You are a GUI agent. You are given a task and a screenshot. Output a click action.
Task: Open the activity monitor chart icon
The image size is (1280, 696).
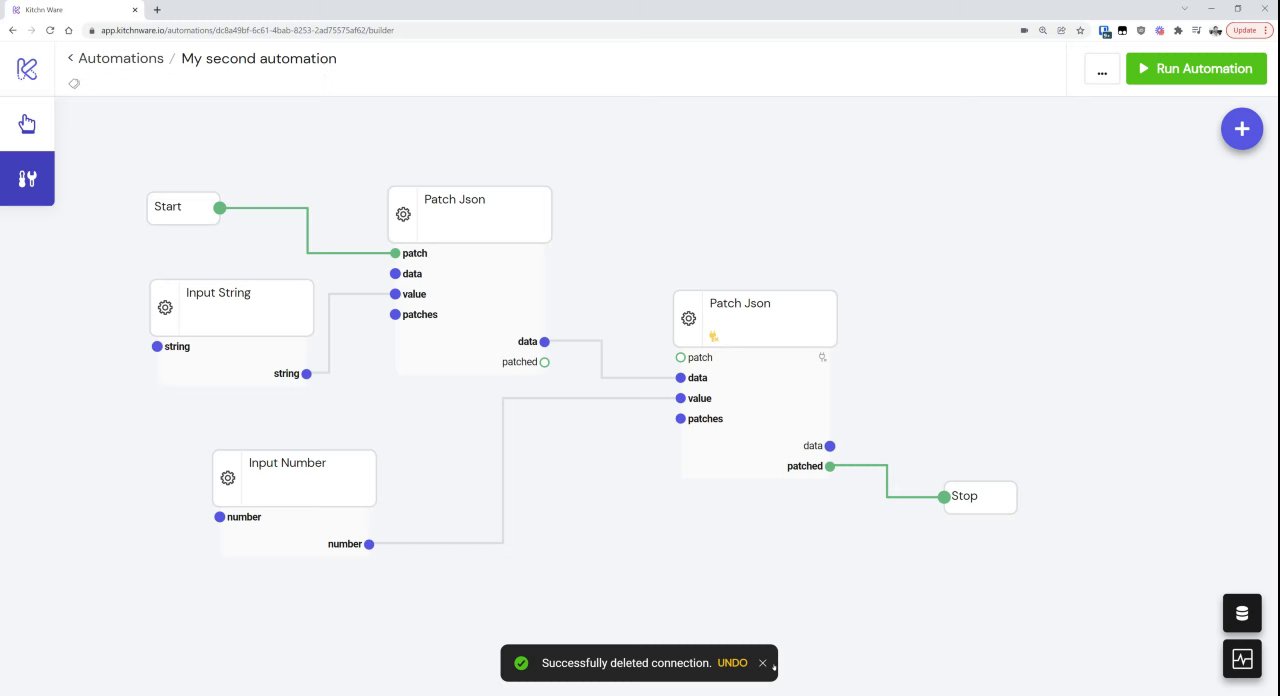pos(1242,659)
